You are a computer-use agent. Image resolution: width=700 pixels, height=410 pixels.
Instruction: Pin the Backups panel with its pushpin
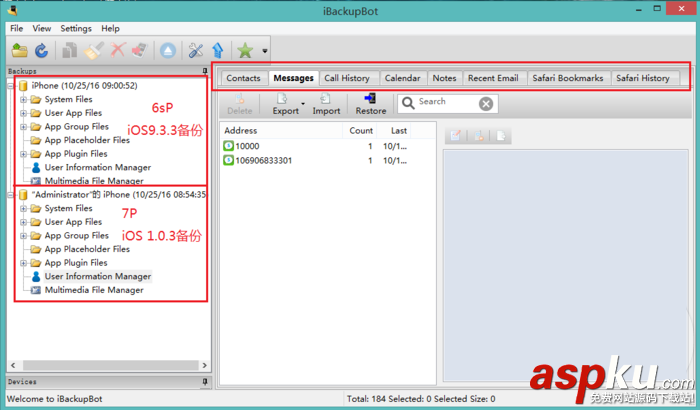coord(204,71)
